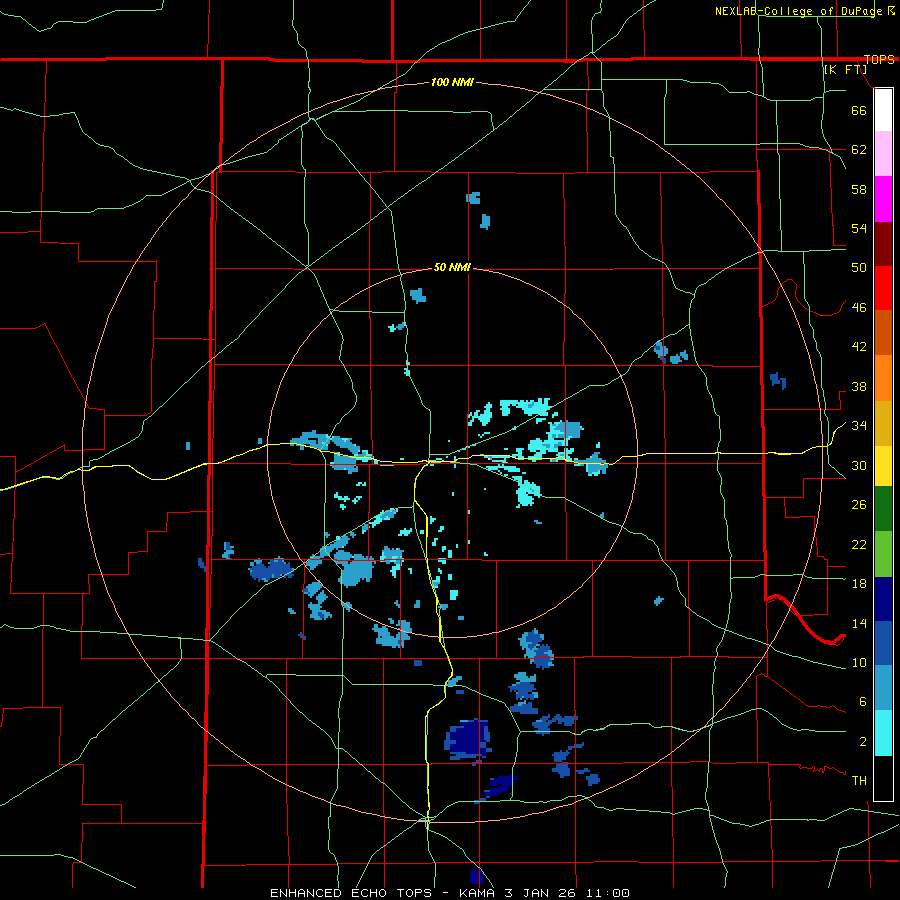Pick the bright orange legend swatch
The height and width of the screenshot is (900, 900).
pyautogui.click(x=883, y=377)
